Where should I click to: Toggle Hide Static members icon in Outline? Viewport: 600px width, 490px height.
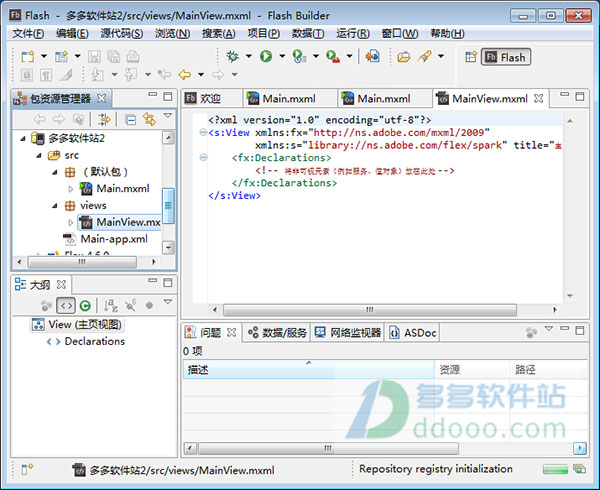click(x=130, y=305)
